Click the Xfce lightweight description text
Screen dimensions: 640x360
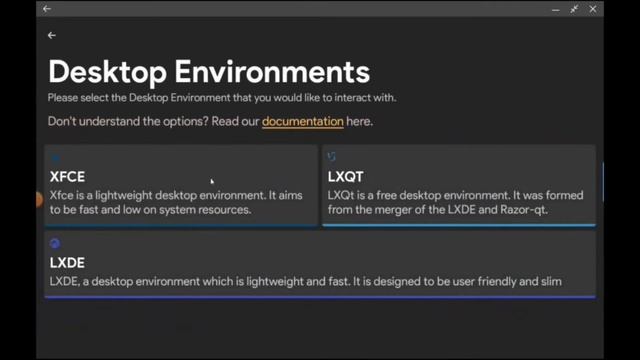(x=176, y=202)
